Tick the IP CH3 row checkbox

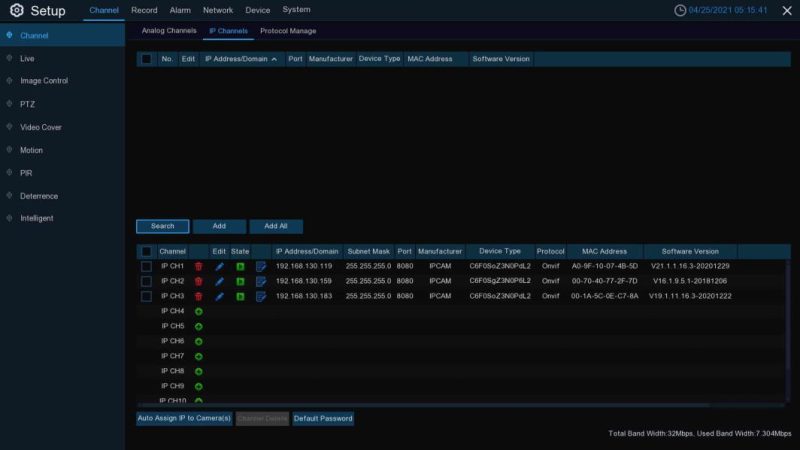click(146, 297)
